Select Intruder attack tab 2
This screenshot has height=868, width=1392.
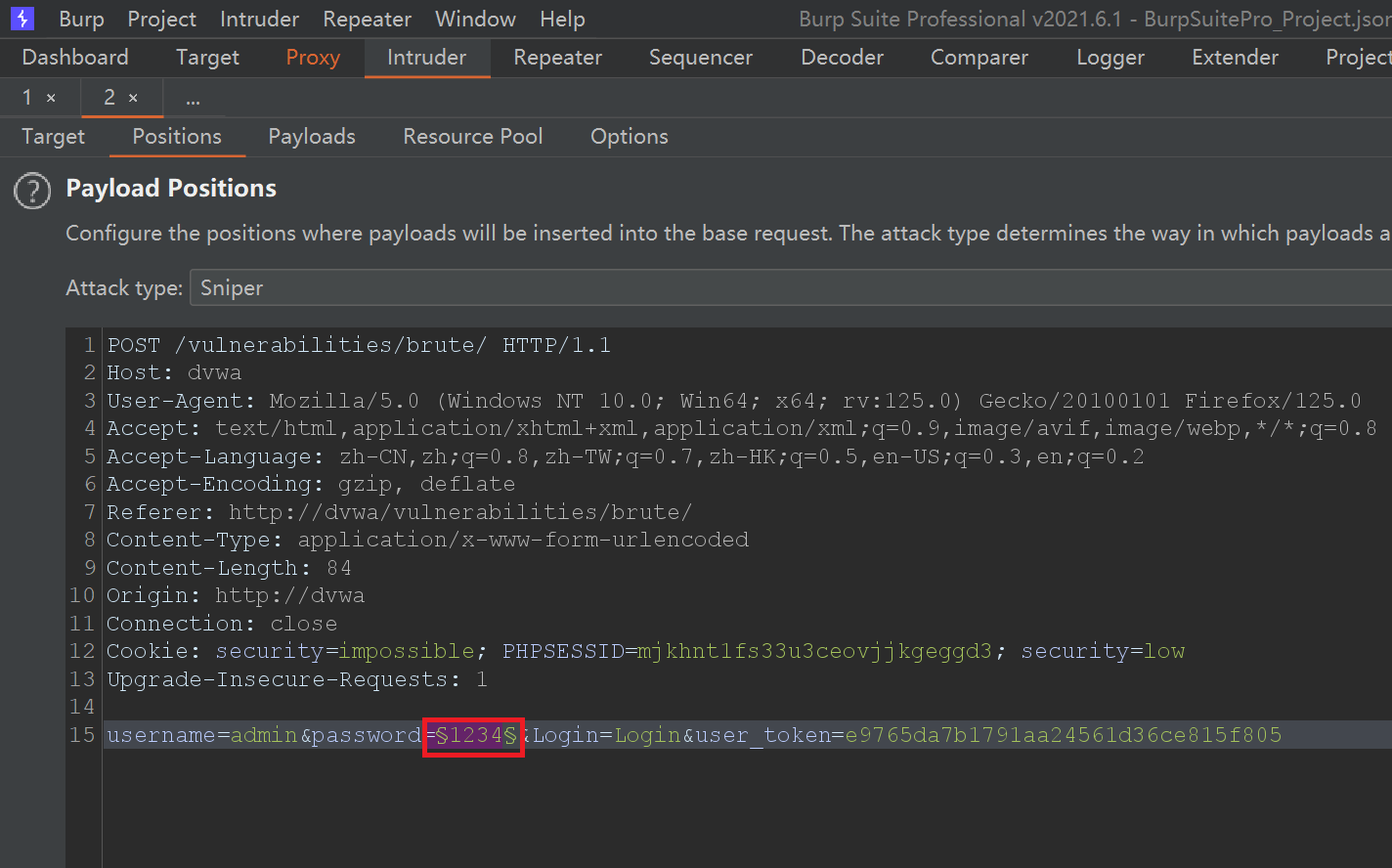pos(109,98)
